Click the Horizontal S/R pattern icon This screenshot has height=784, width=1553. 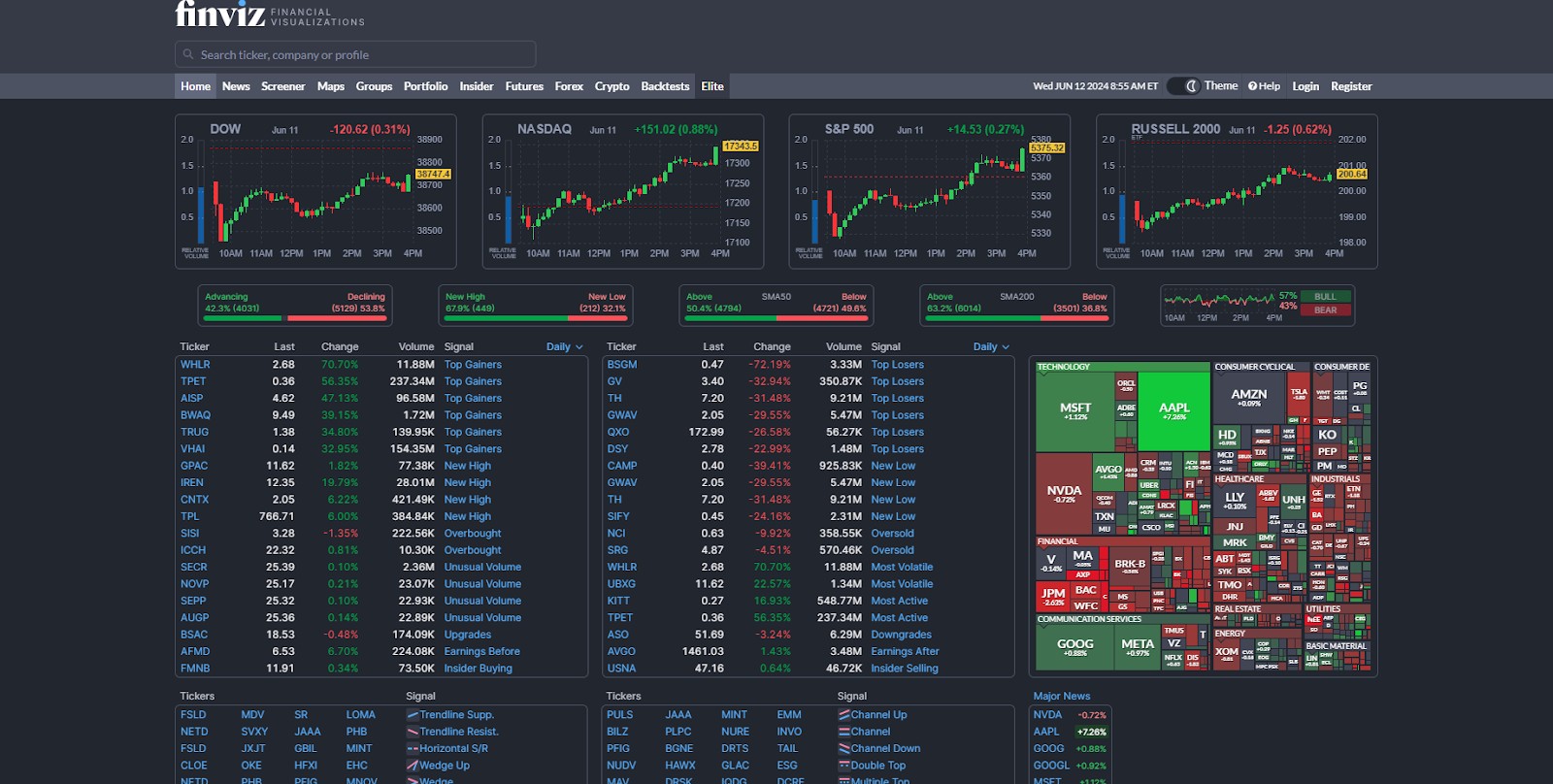coord(413,749)
